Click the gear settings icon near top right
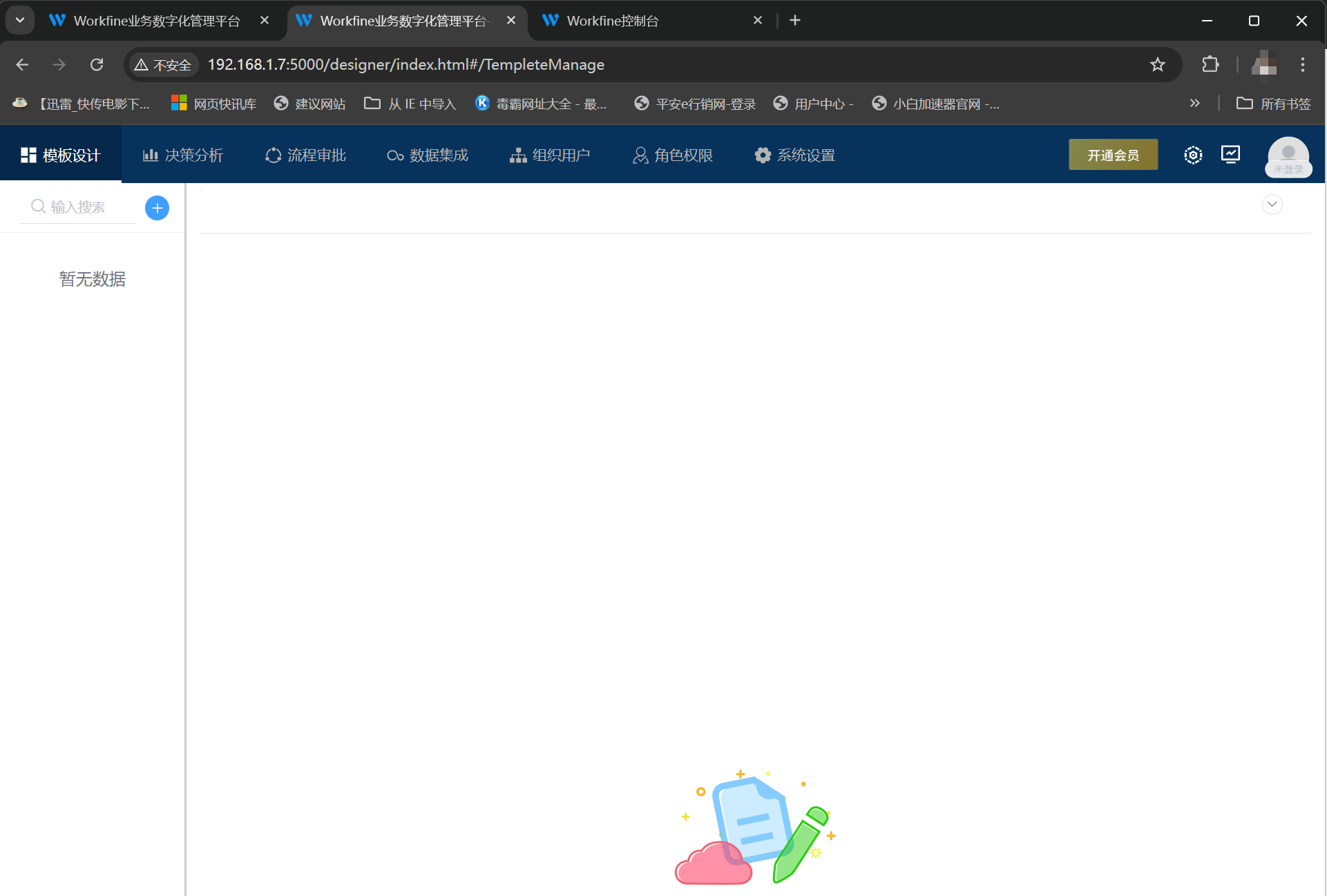 (x=1193, y=155)
